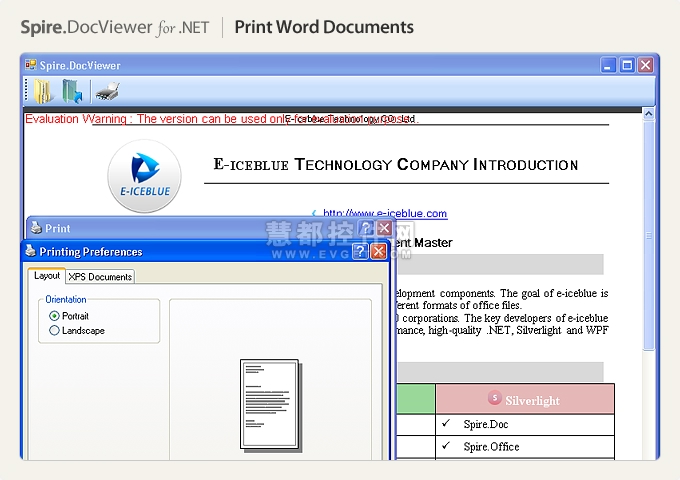Close the Print dialog
This screenshot has width=680, height=480.
click(x=384, y=228)
